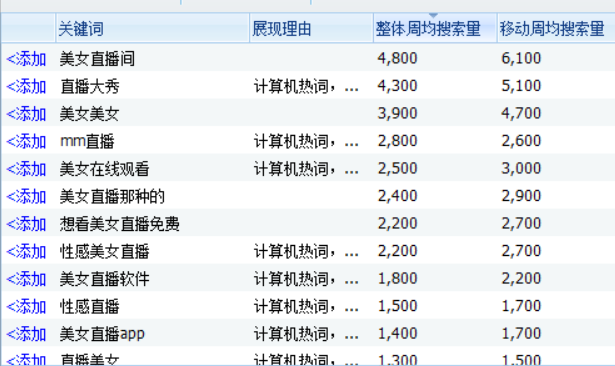The width and height of the screenshot is (615, 366).
Task: Select keyword cell 美女直播app
Action: [x=102, y=334]
